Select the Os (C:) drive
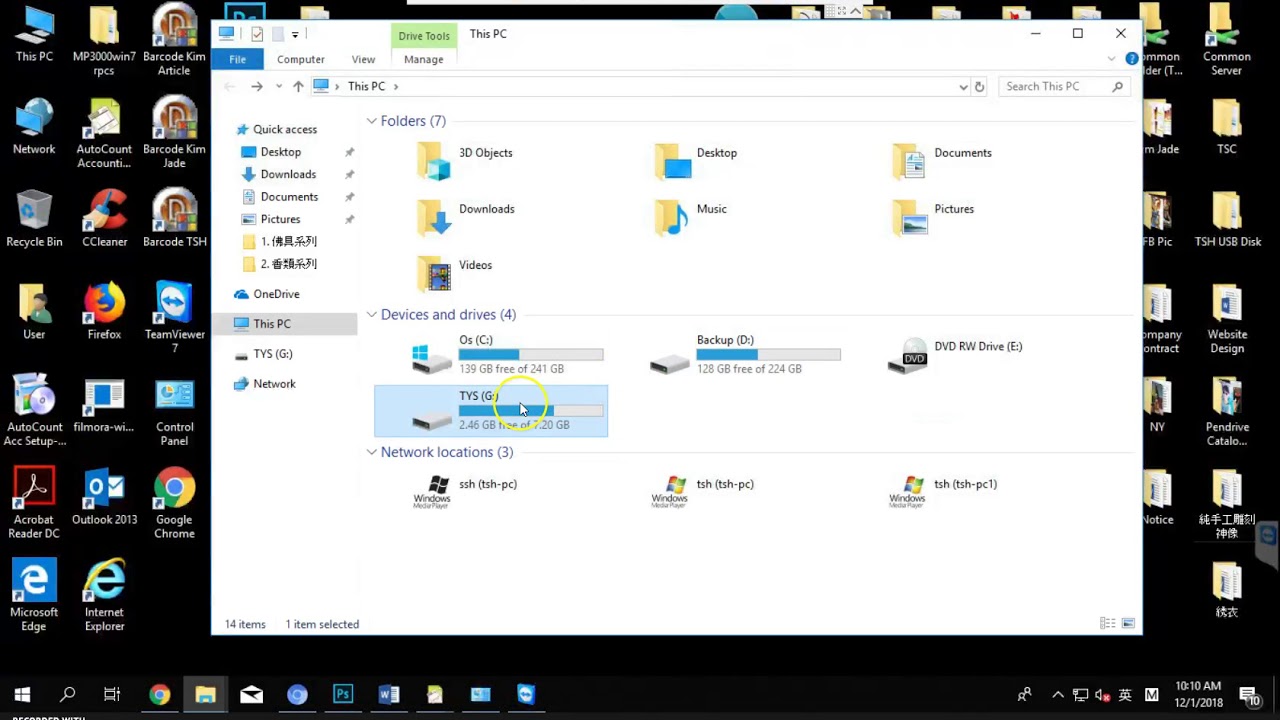1280x720 pixels. [508, 355]
